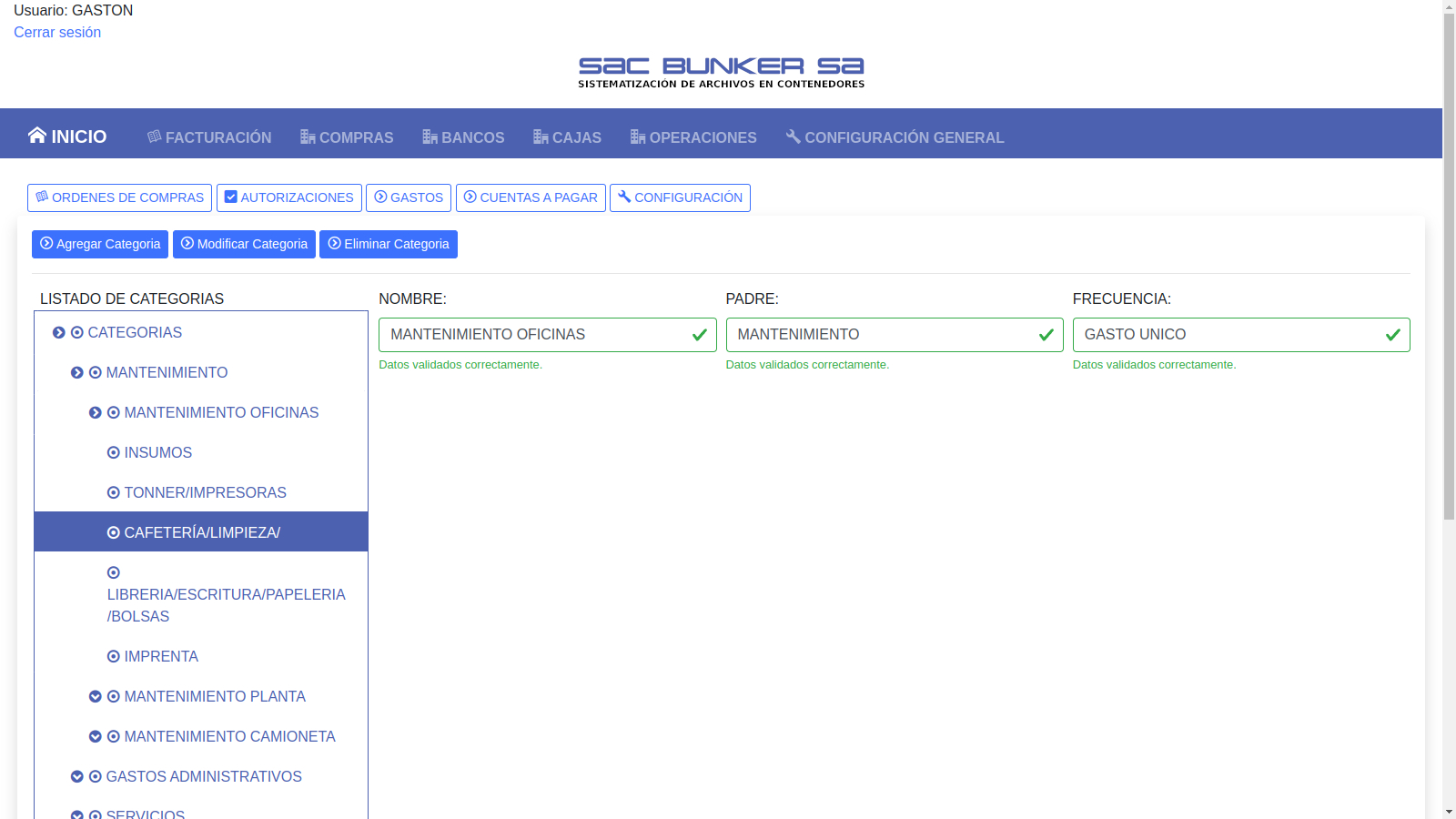
Task: Click the wrench icon for Configuración General
Action: point(794,136)
